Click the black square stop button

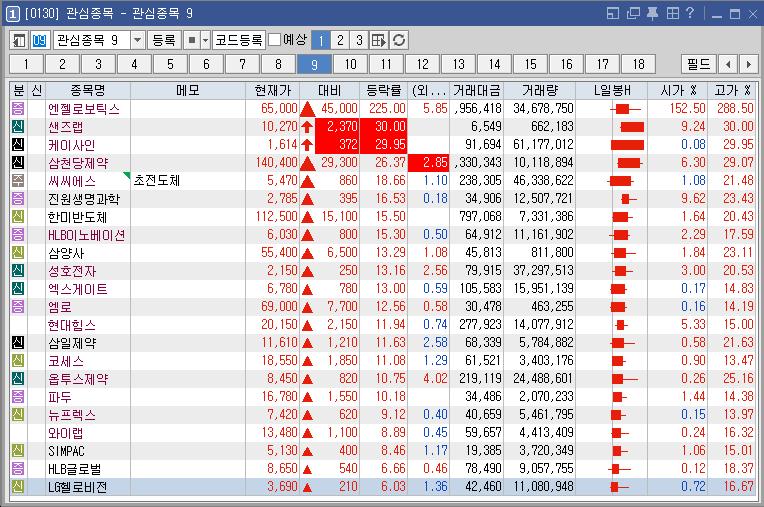pos(192,40)
